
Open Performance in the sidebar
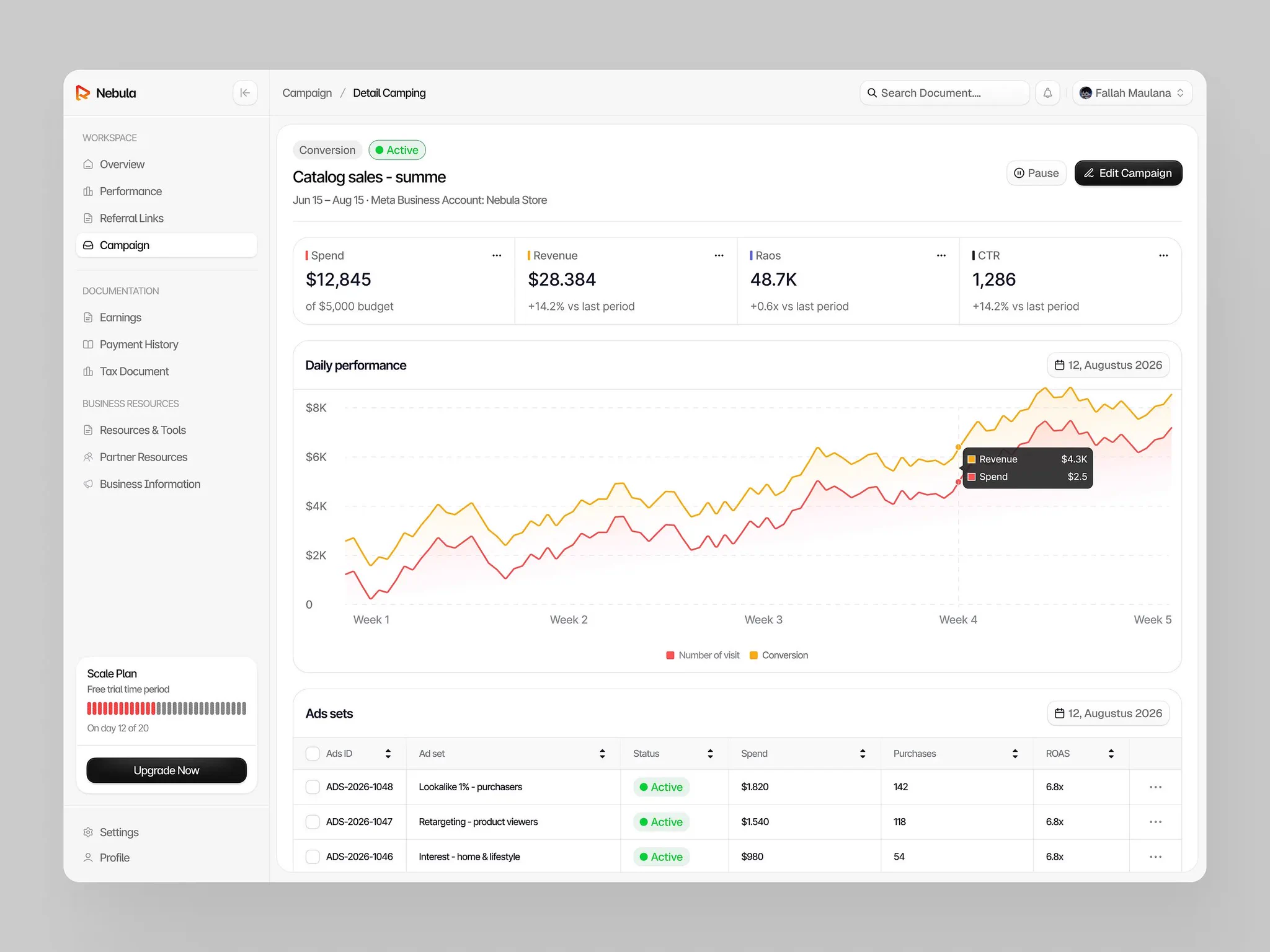[166, 192]
